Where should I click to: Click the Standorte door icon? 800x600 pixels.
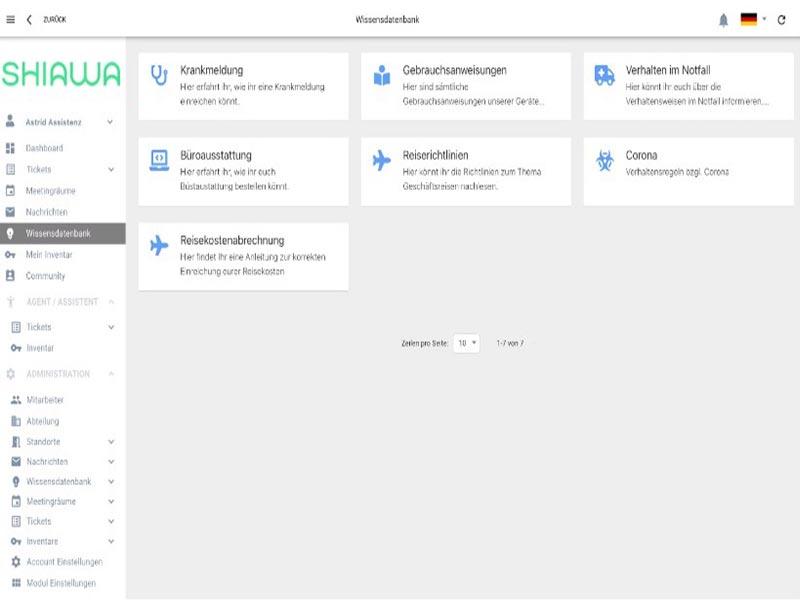(16, 442)
